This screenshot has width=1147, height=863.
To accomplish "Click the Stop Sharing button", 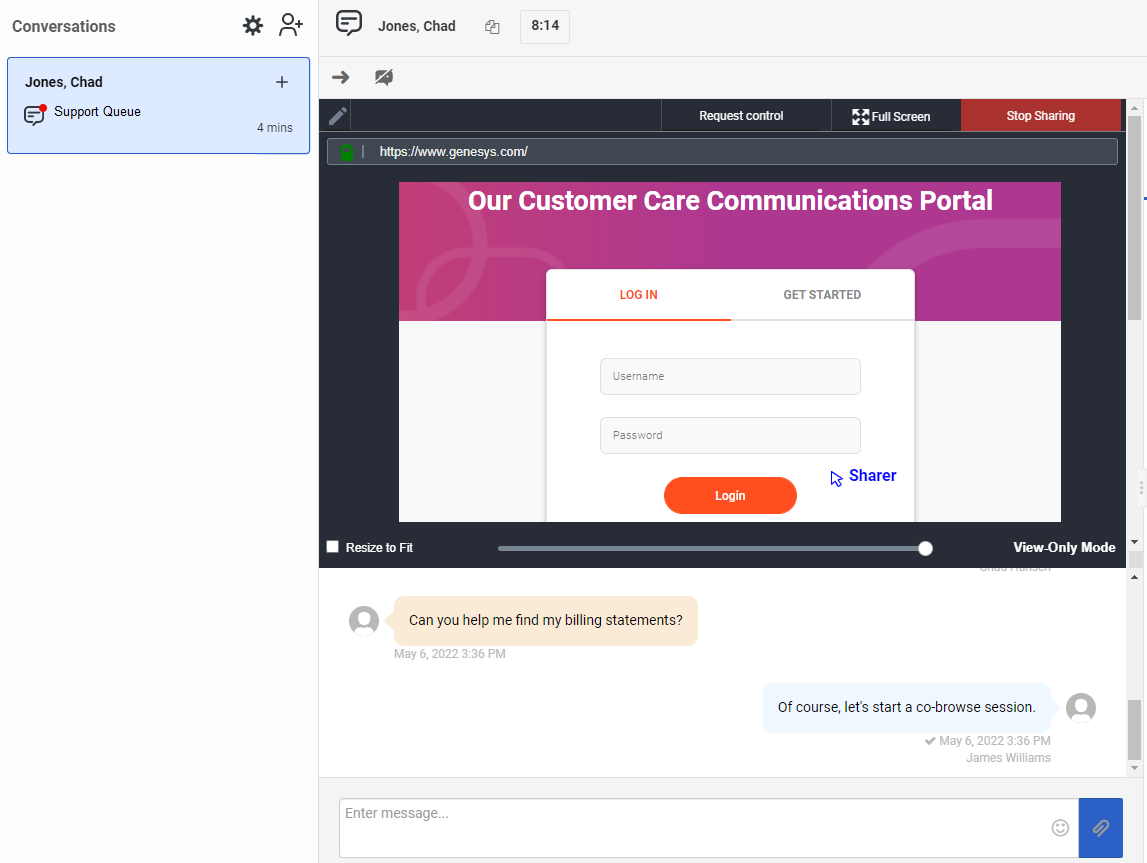I will pyautogui.click(x=1040, y=115).
